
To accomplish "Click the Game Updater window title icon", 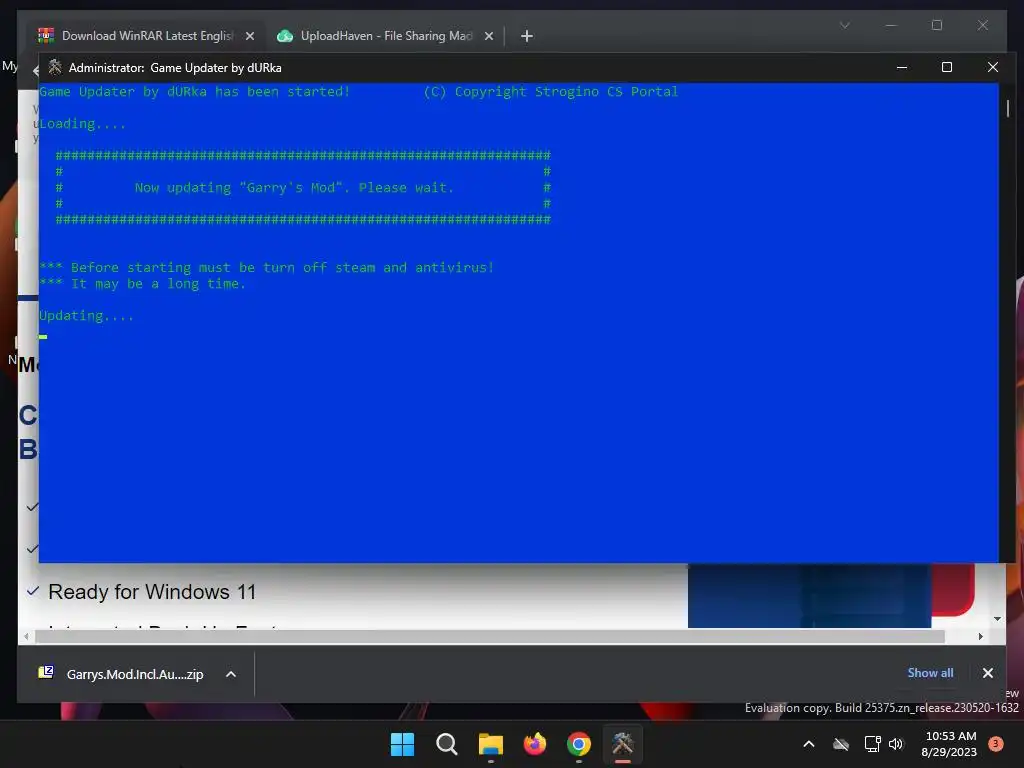I will click(x=55, y=67).
